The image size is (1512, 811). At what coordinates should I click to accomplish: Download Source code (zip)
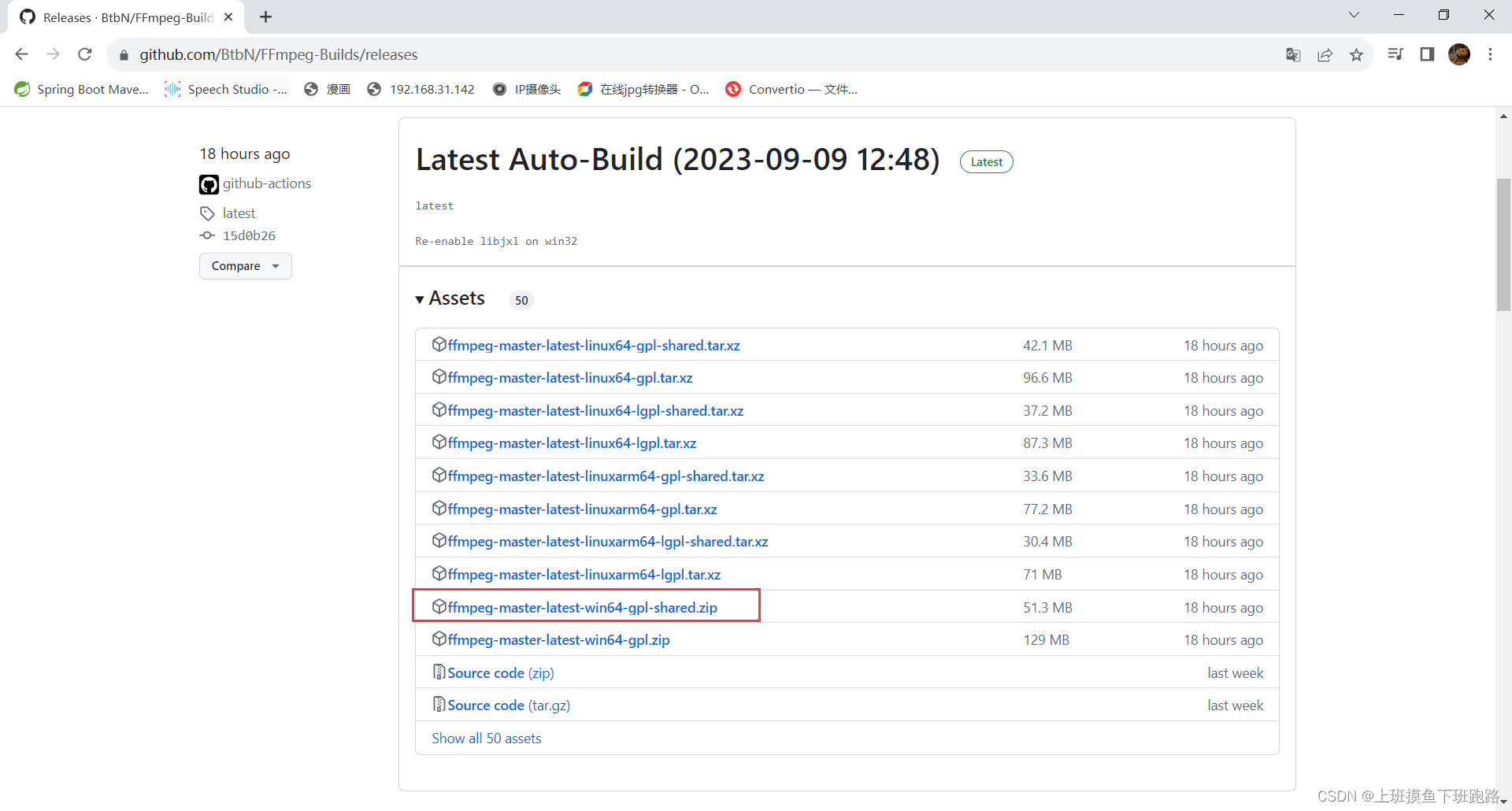click(x=501, y=673)
